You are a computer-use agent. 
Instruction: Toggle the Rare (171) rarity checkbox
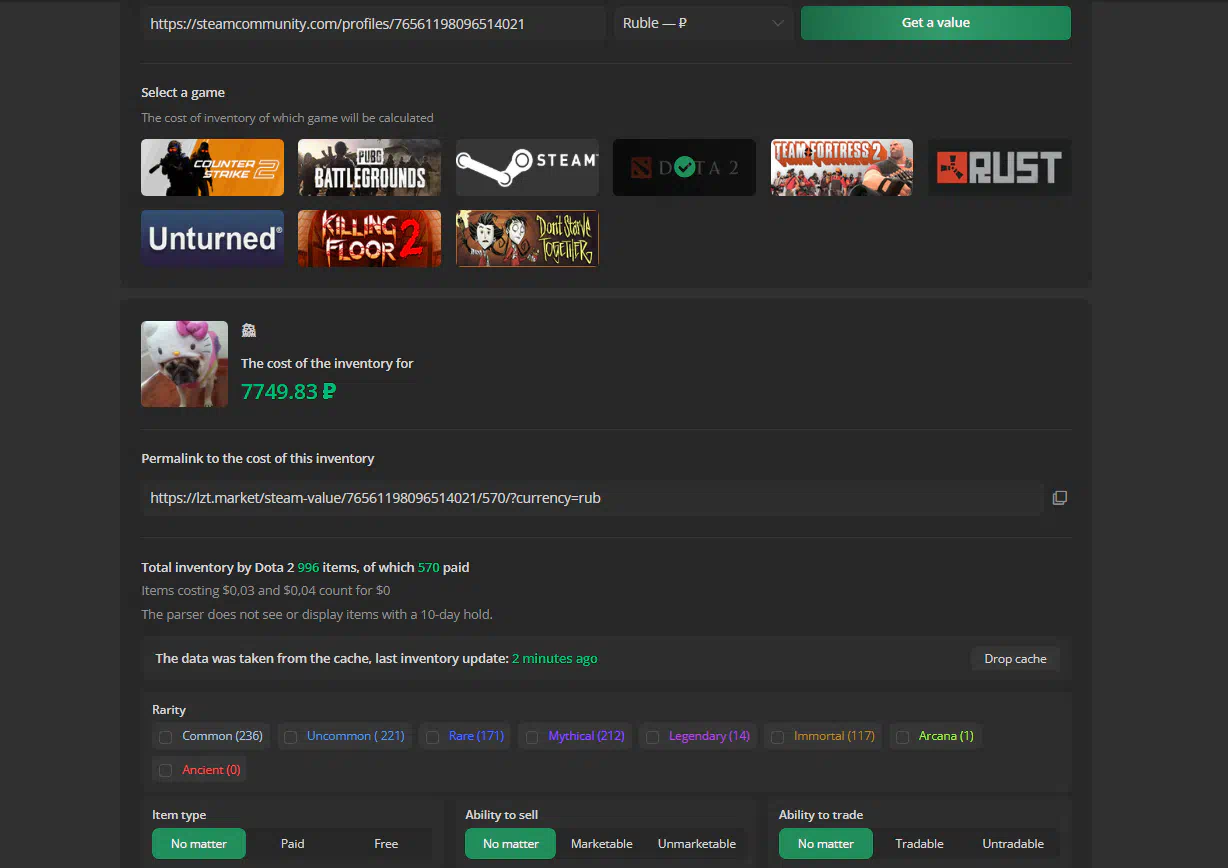click(432, 737)
